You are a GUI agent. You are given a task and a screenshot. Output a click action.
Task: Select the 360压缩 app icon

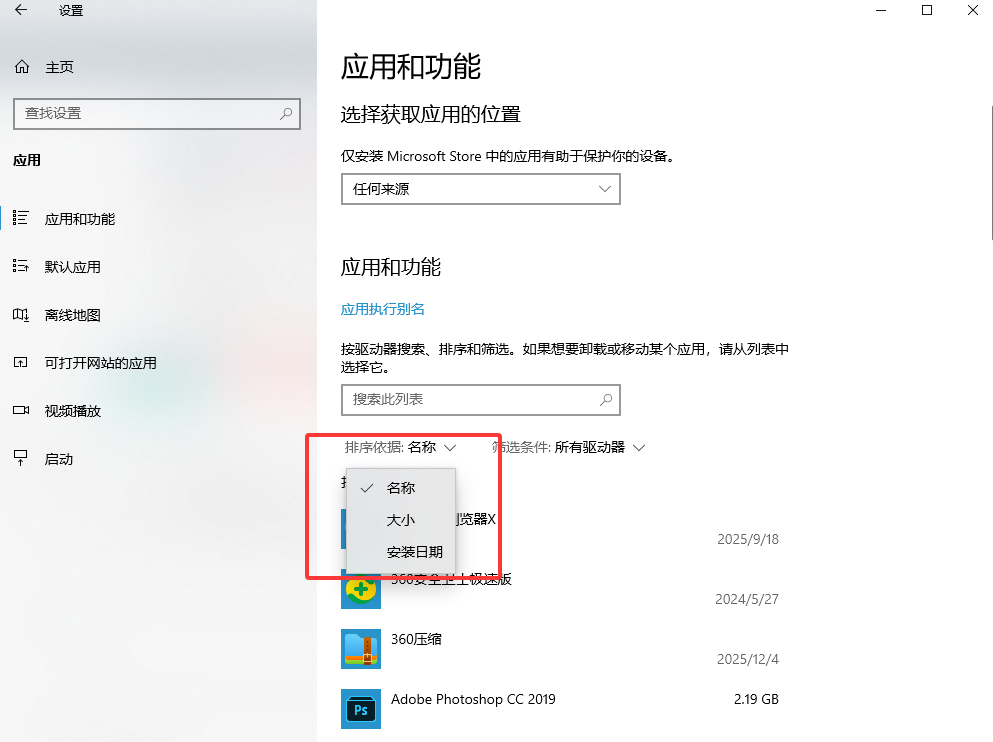360,649
